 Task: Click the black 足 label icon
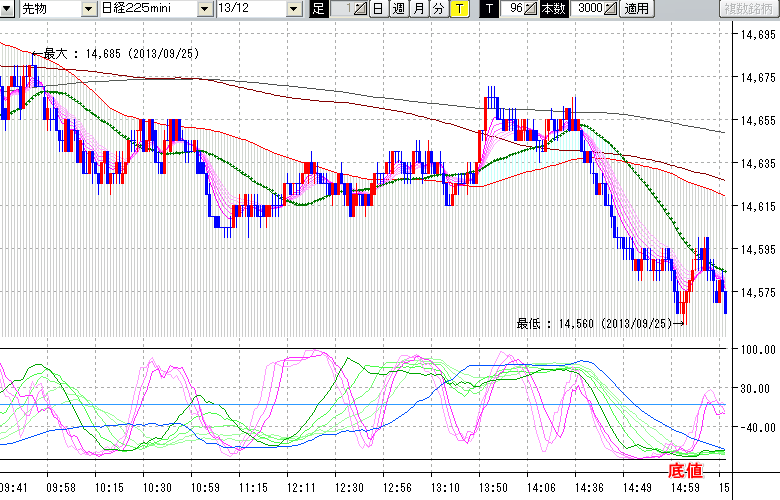click(319, 9)
